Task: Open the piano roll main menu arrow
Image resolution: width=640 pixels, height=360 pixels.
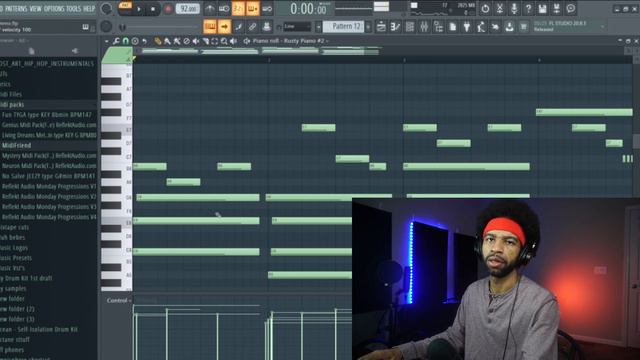Action: click(x=107, y=41)
